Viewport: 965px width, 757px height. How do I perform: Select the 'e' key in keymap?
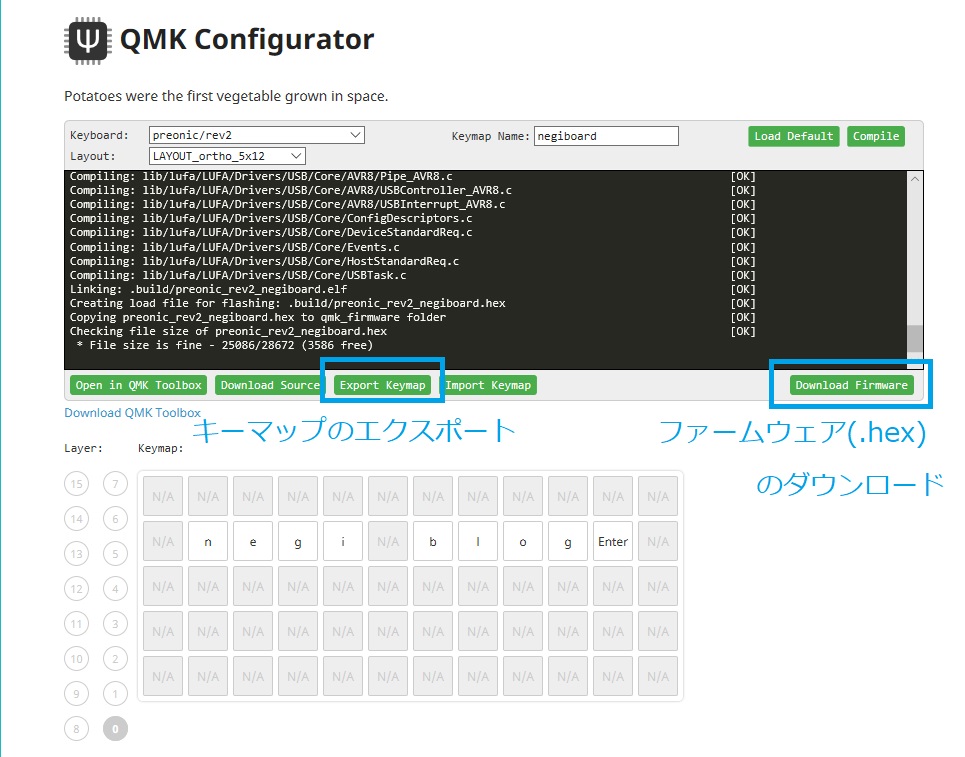tap(253, 542)
